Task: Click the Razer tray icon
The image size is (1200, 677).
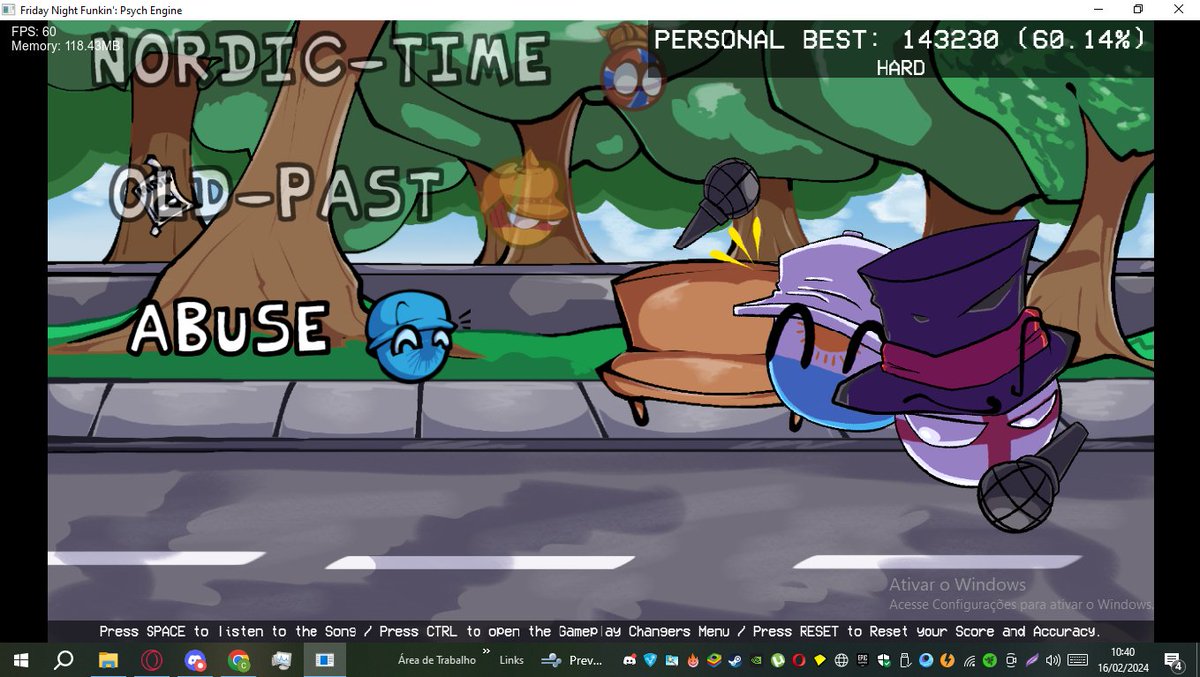Action: pyautogui.click(x=989, y=660)
